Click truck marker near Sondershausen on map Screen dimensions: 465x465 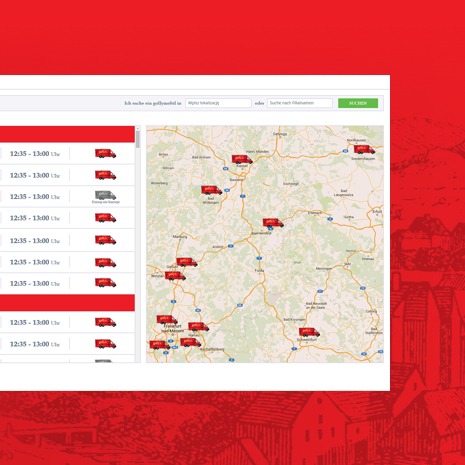tap(364, 149)
